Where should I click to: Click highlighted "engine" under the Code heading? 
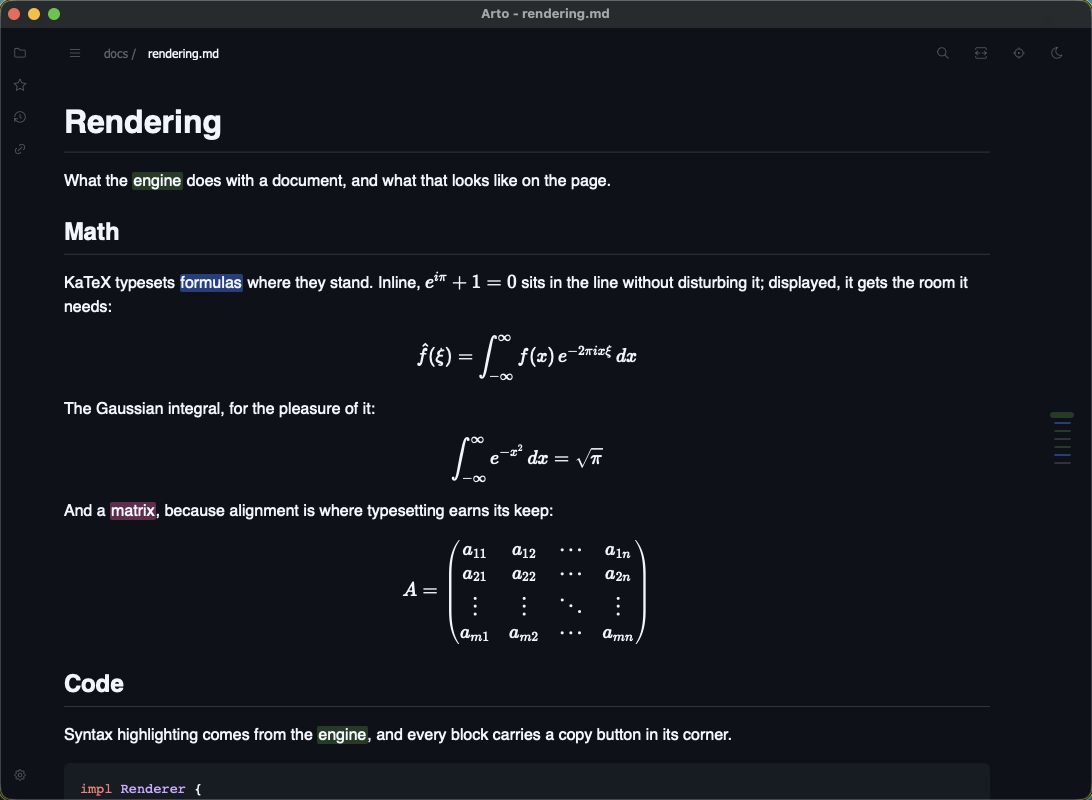click(x=342, y=735)
